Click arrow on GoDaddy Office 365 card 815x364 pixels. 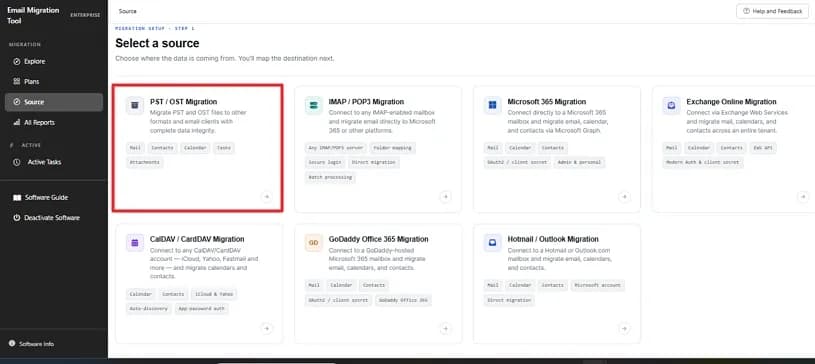[445, 329]
